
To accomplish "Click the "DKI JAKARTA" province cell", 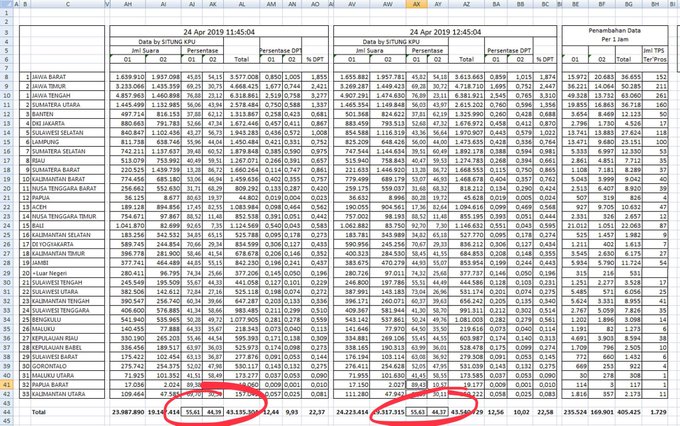I will 68,123.
